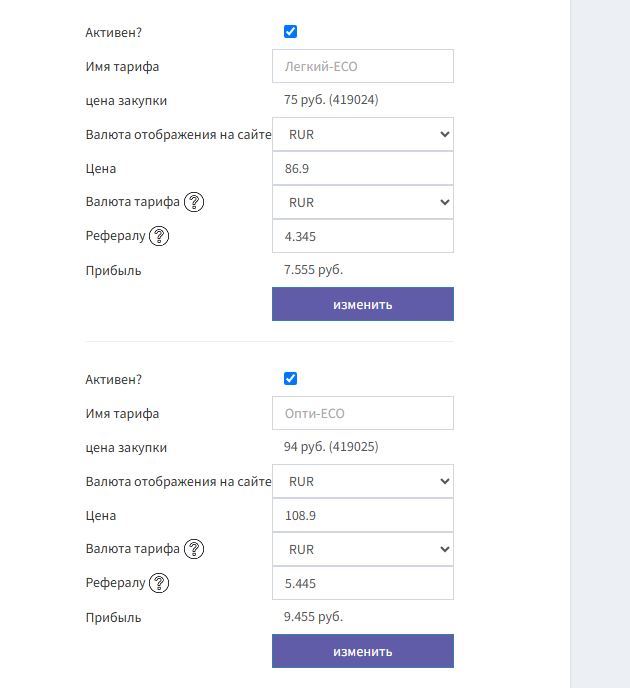Click purchase price text 94 руб. (419025)
Image resolution: width=630 pixels, height=688 pixels.
click(331, 447)
